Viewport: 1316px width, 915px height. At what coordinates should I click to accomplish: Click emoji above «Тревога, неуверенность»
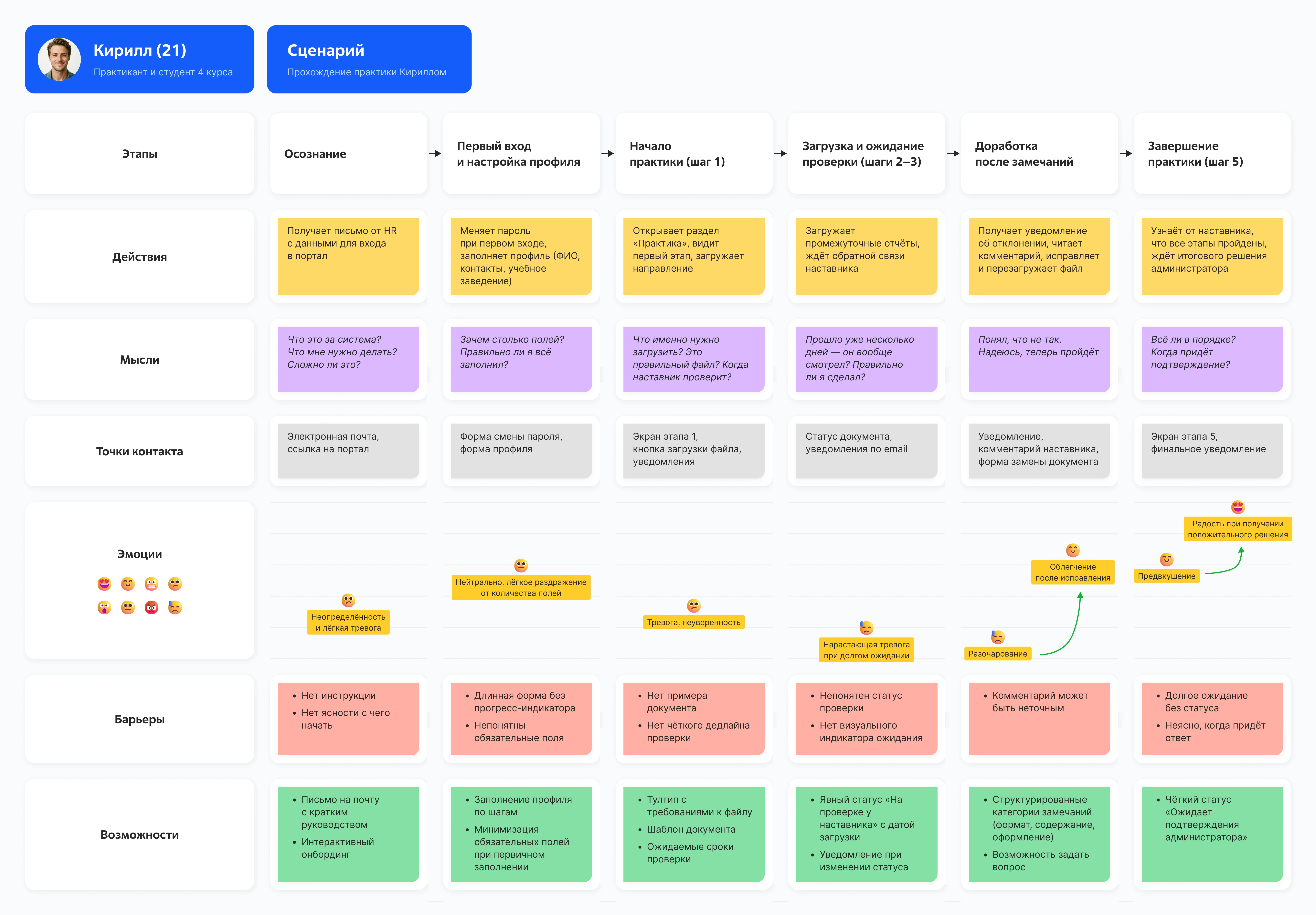pyautogui.click(x=694, y=606)
